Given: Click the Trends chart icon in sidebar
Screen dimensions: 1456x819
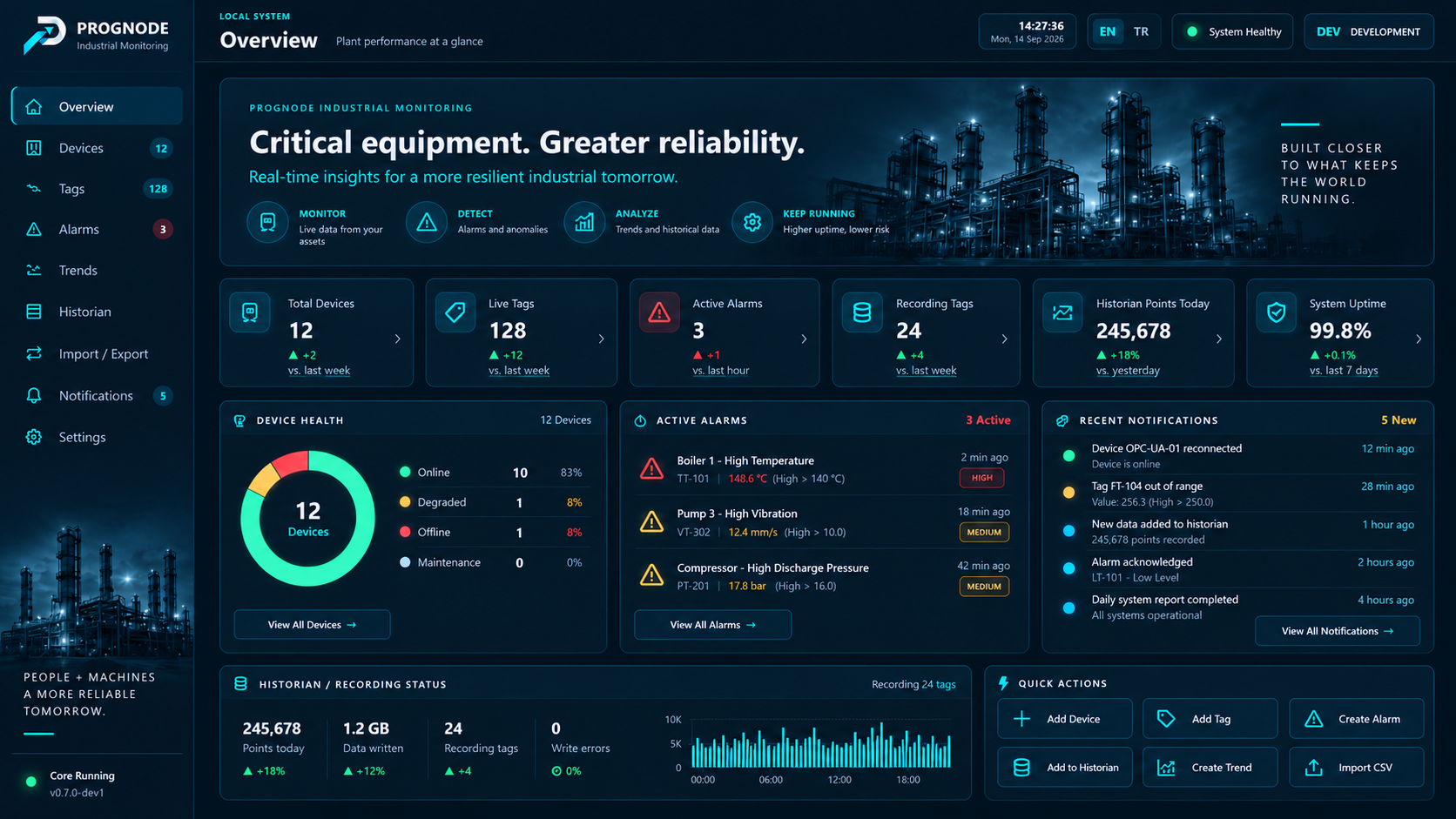Looking at the screenshot, I should (x=34, y=270).
